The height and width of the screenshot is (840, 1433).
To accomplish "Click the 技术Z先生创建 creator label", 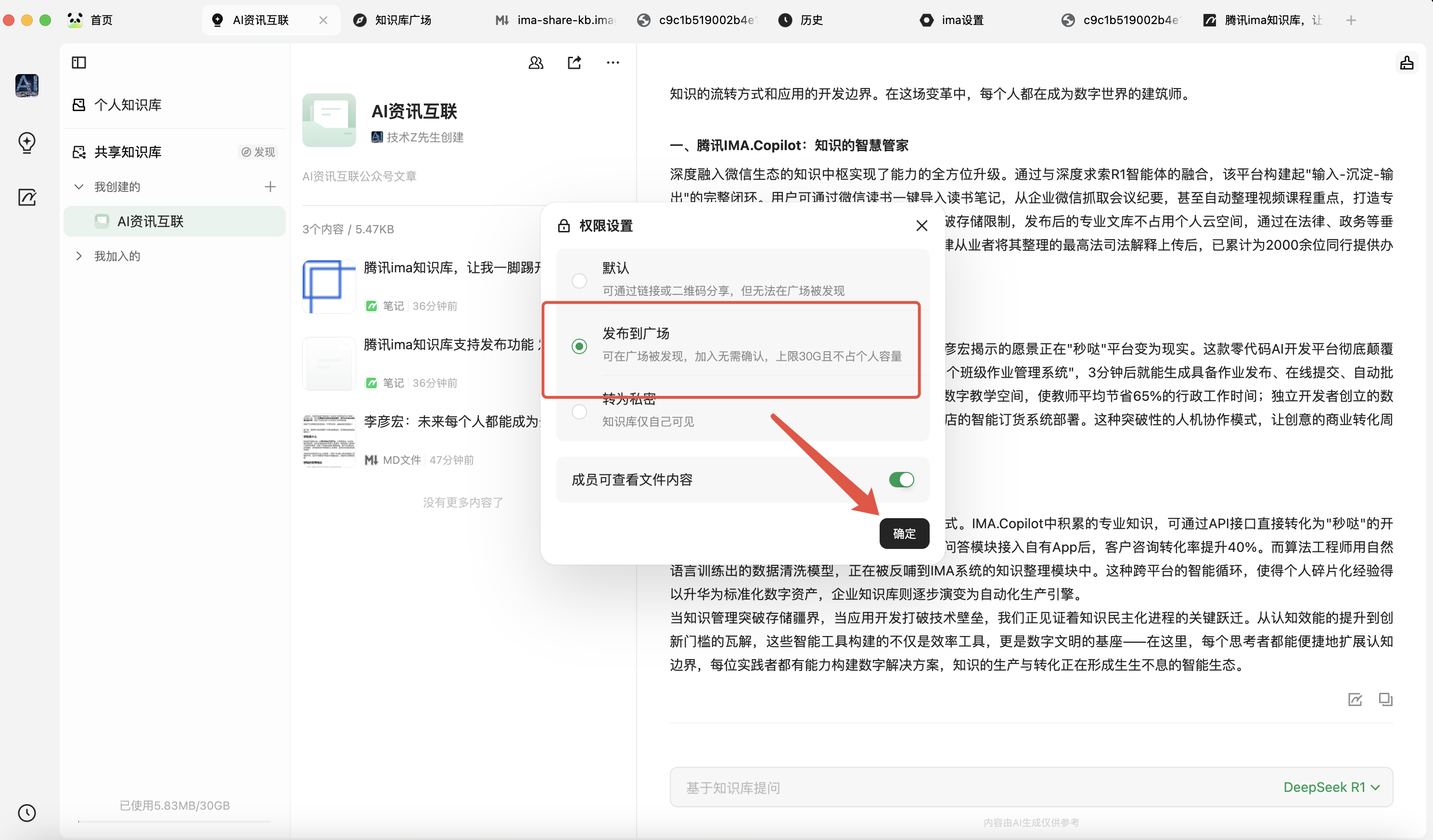I will 417,137.
